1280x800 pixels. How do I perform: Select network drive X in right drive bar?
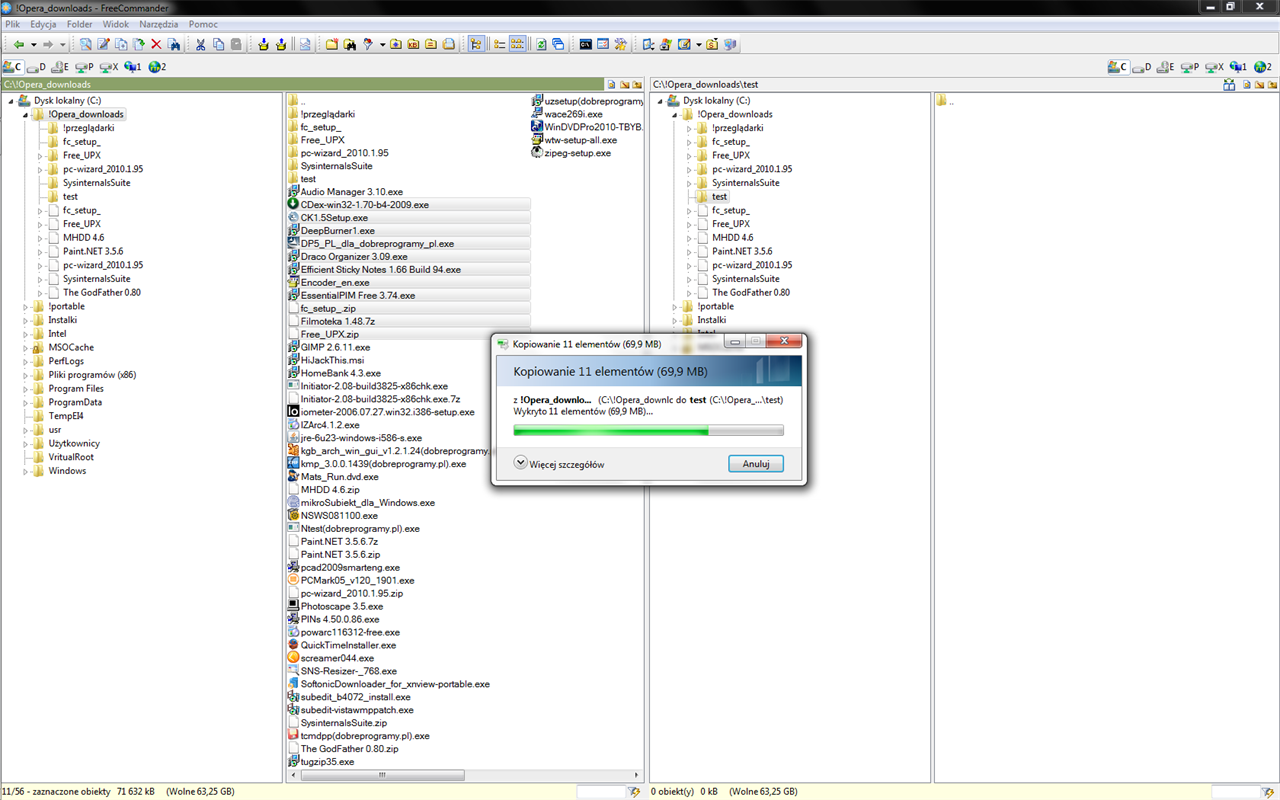1214,67
